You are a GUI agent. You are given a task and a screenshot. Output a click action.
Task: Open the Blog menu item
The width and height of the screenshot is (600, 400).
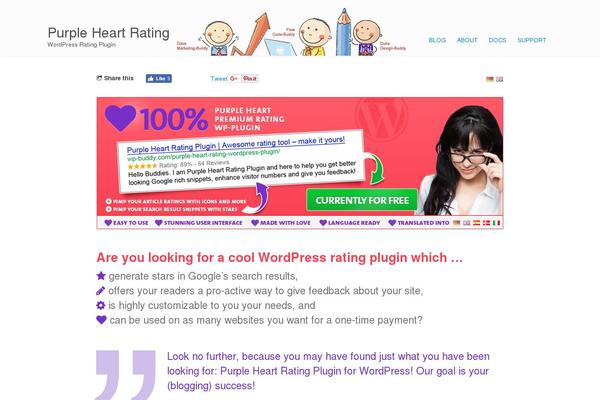point(437,40)
